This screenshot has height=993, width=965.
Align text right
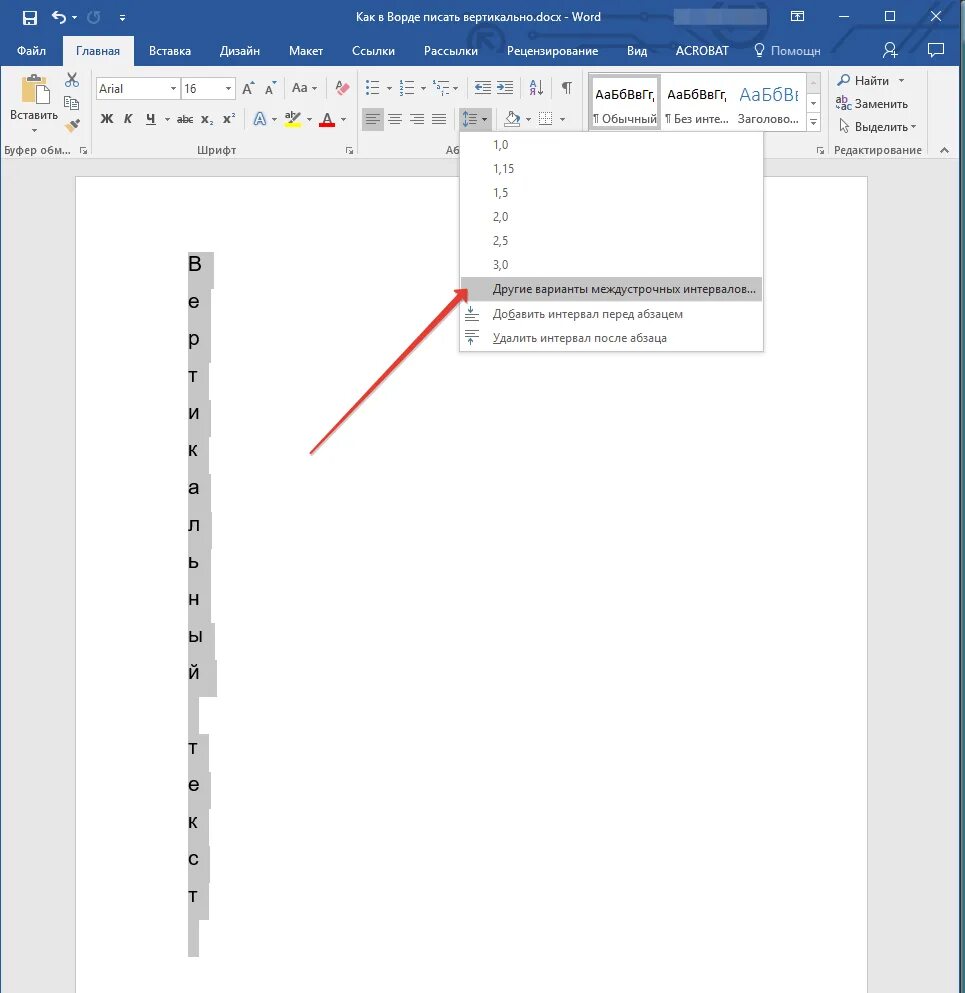click(x=417, y=119)
